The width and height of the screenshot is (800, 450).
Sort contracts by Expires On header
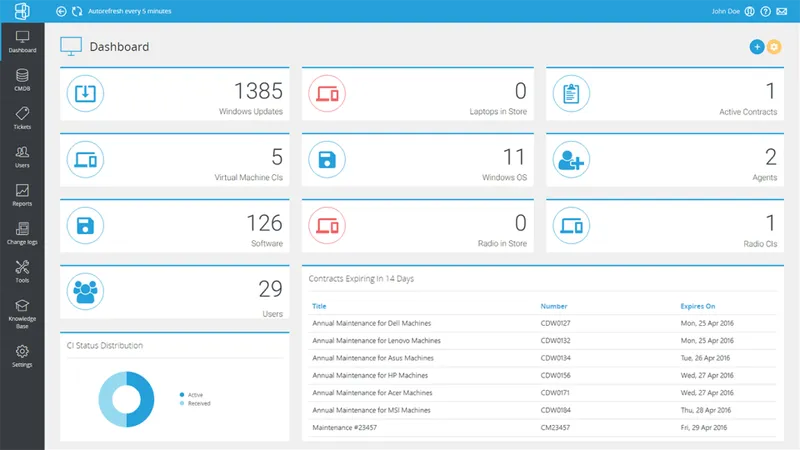[697, 306]
